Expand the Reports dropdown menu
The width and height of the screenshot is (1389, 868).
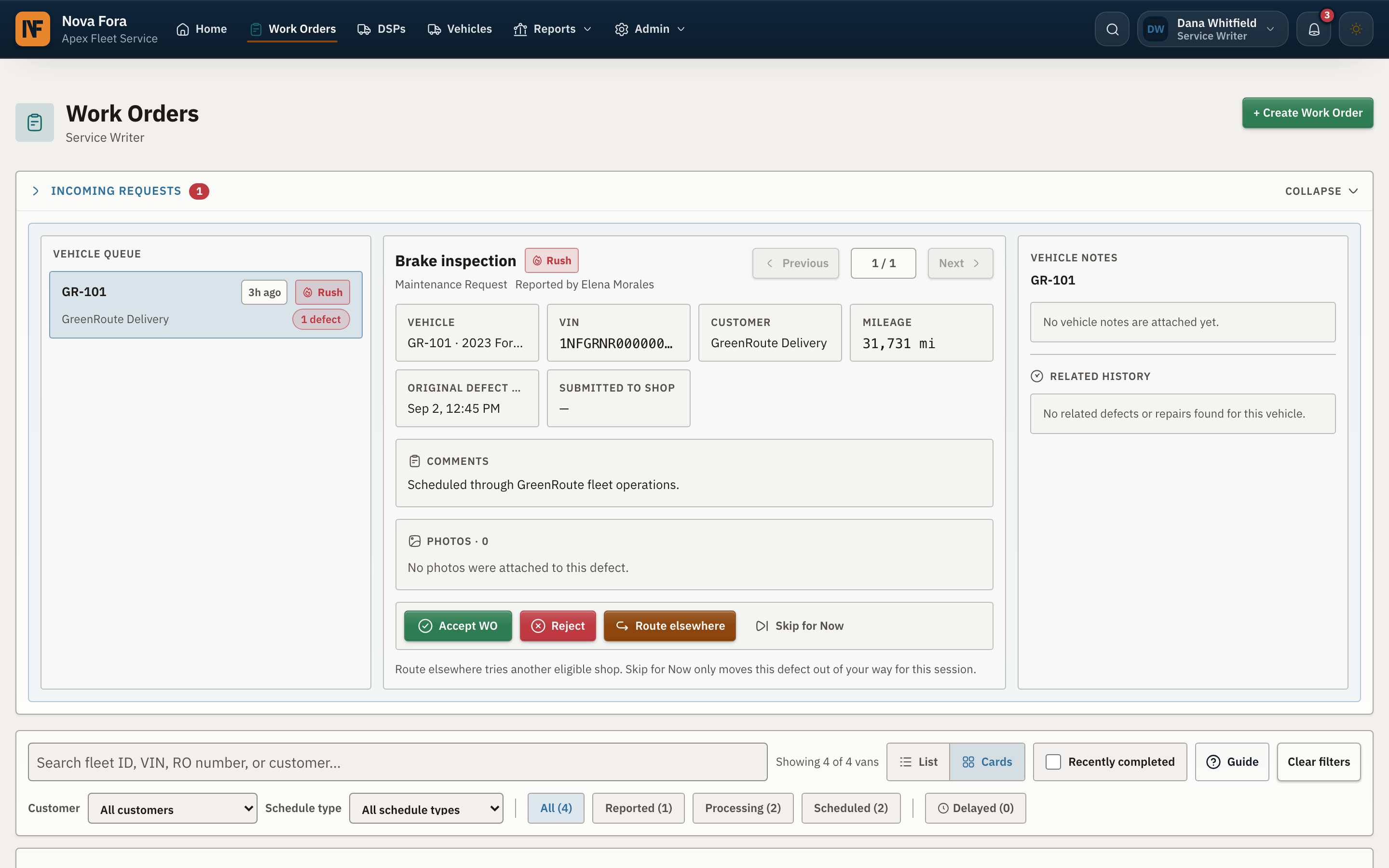552,29
